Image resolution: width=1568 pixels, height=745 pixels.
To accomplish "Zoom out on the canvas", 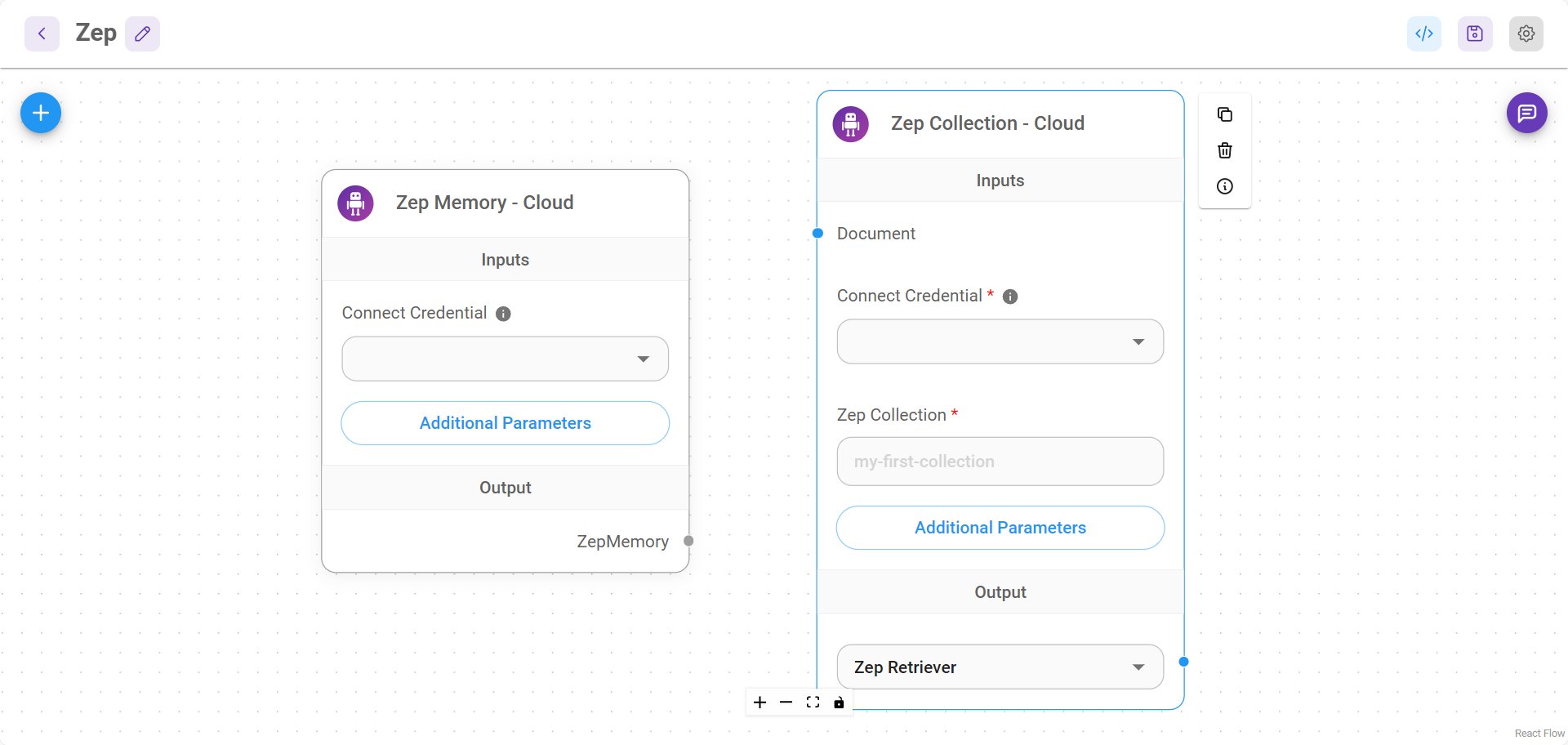I will tap(786, 703).
